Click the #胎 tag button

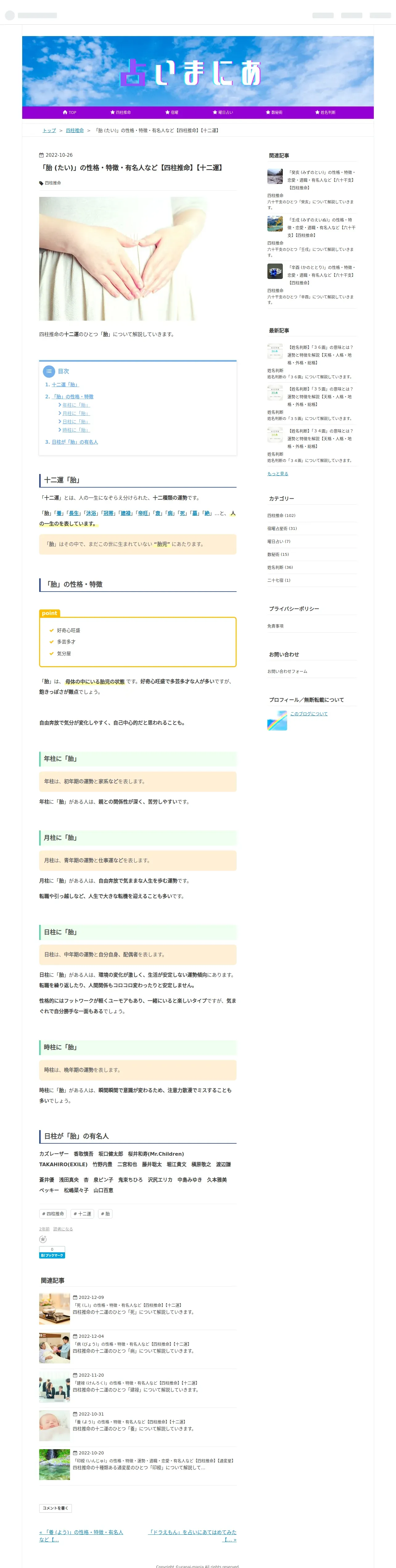click(x=105, y=1214)
